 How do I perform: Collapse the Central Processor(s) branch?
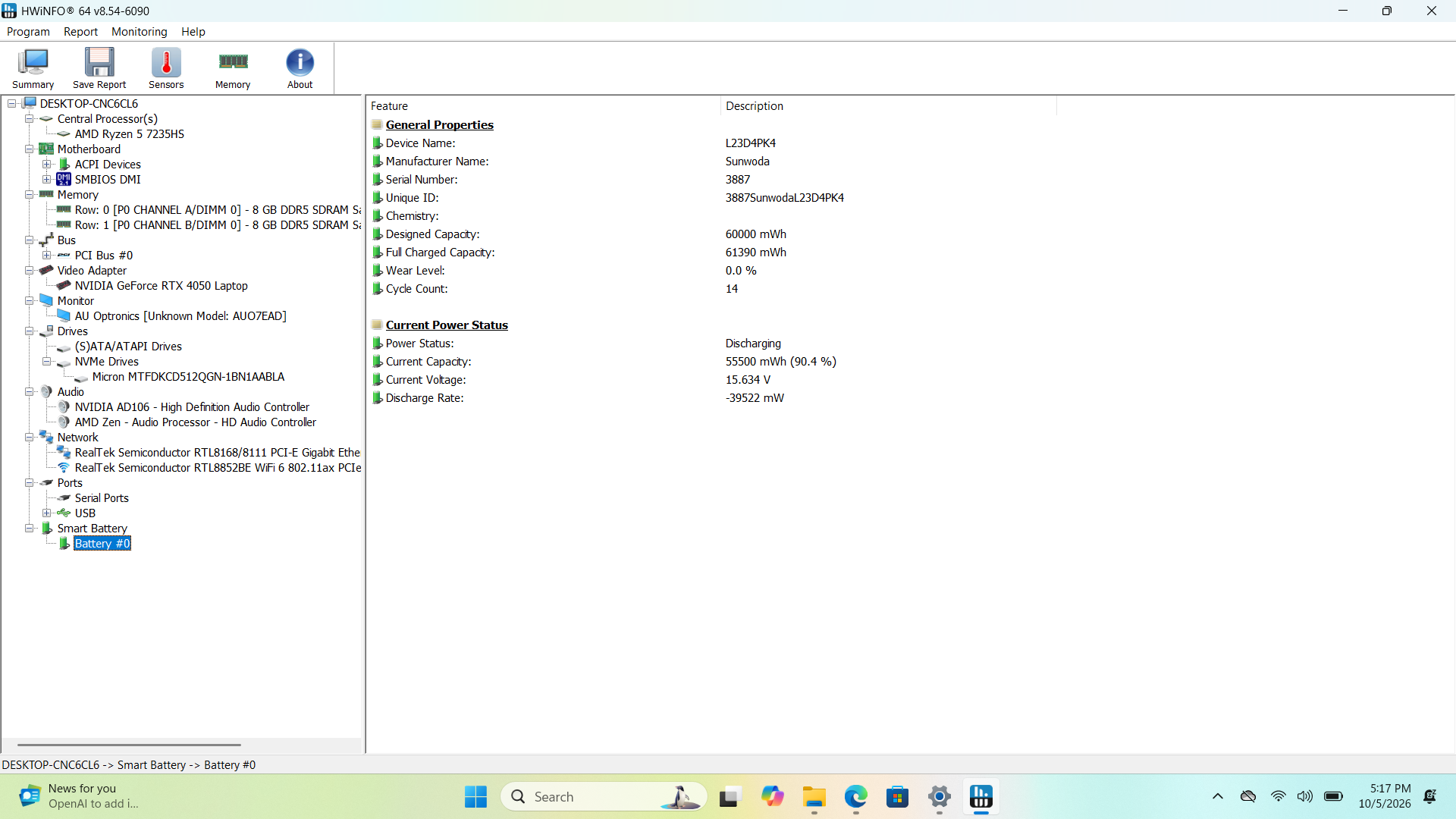(29, 119)
